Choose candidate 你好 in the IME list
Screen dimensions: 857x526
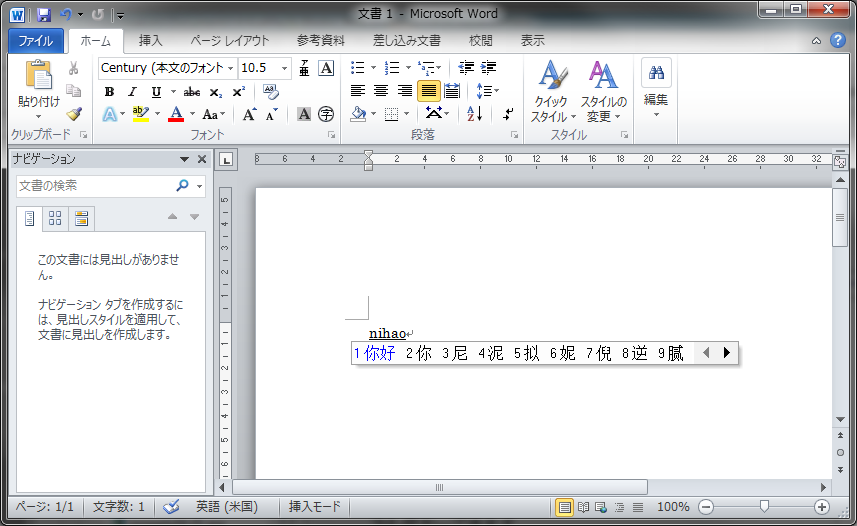point(380,353)
